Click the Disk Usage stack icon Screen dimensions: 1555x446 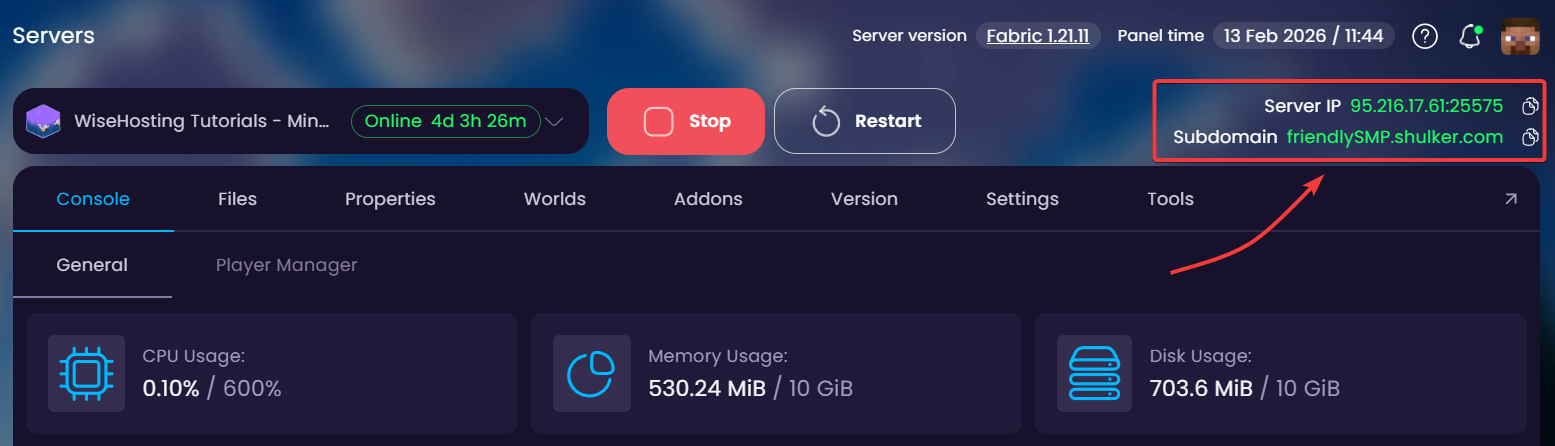(1096, 373)
